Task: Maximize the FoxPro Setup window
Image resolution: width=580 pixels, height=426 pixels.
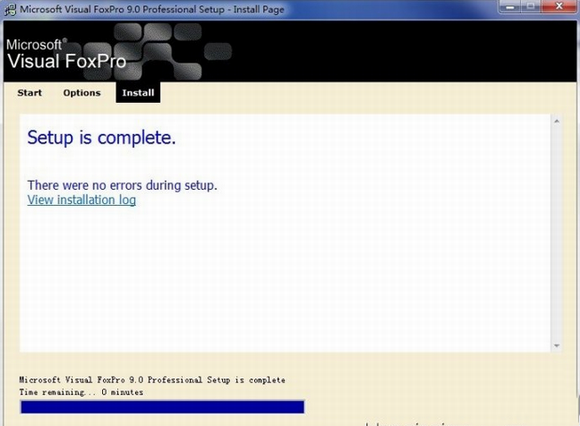Action: tap(531, 7)
